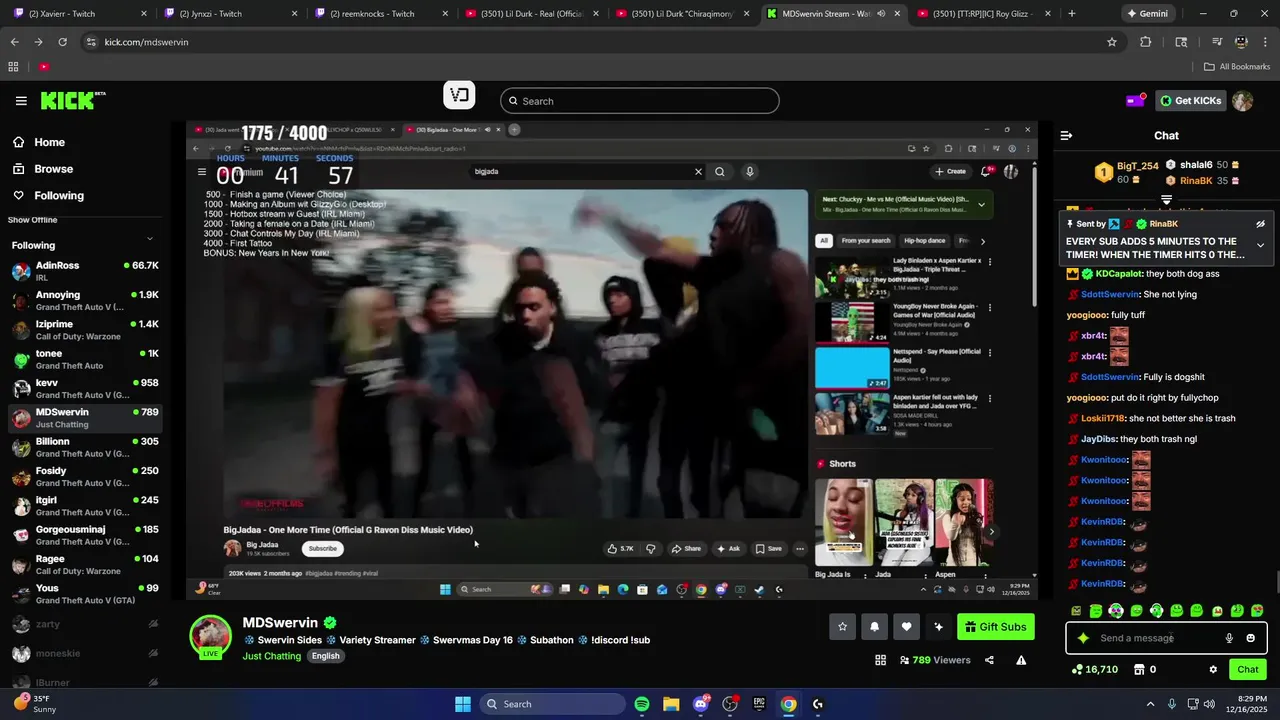Click the purple notification card icon
Viewport: 1280px width, 720px height.
1136,100
